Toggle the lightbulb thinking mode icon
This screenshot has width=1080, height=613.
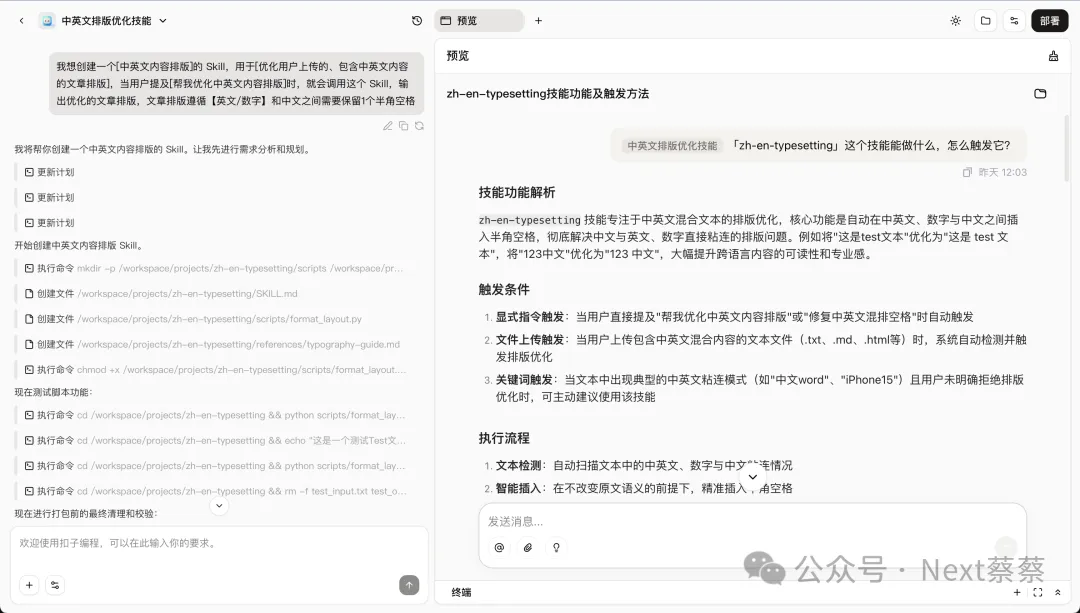556,547
